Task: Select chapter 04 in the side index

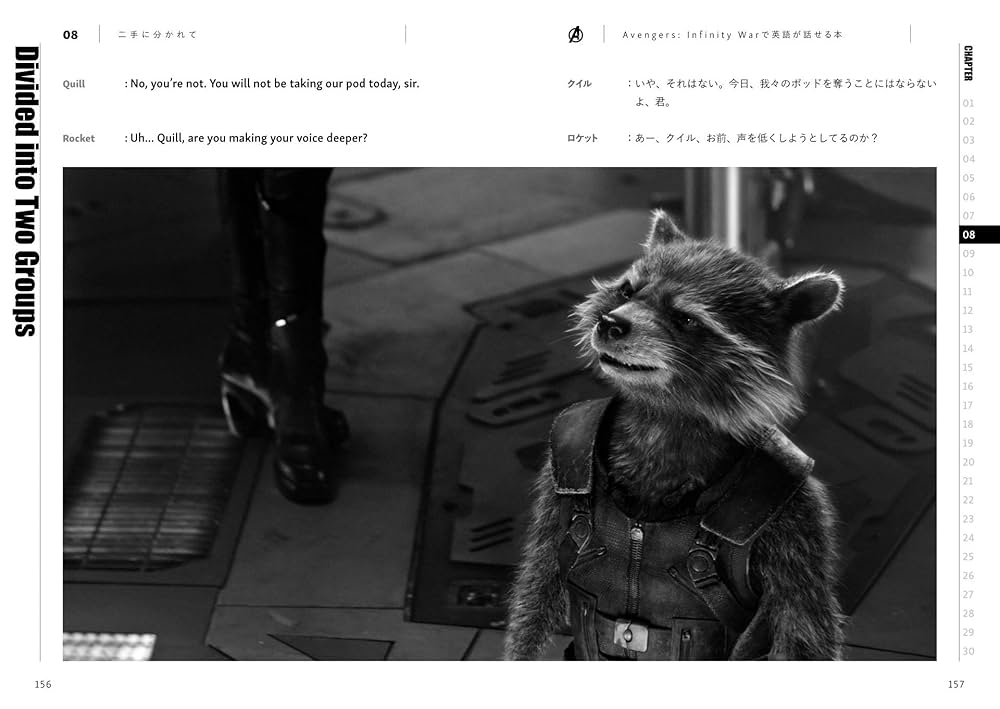Action: (x=969, y=159)
